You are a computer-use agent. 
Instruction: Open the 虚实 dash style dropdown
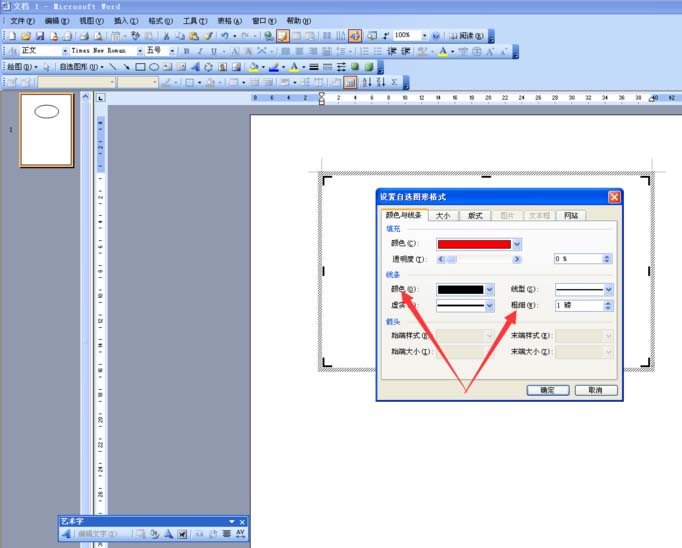(490, 306)
